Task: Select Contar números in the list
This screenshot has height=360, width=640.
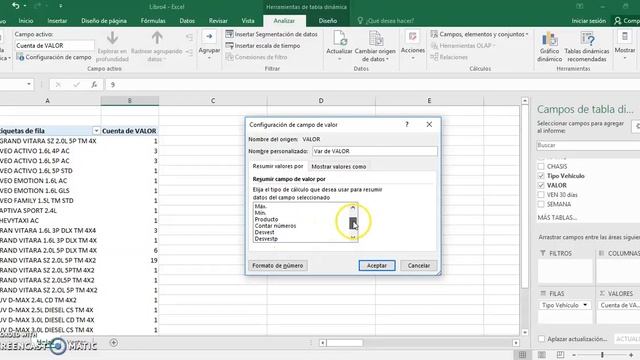Action: 276,226
